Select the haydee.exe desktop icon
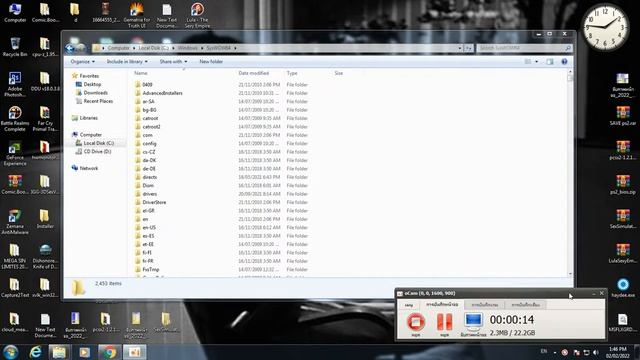This screenshot has width=640, height=360. coord(623,287)
